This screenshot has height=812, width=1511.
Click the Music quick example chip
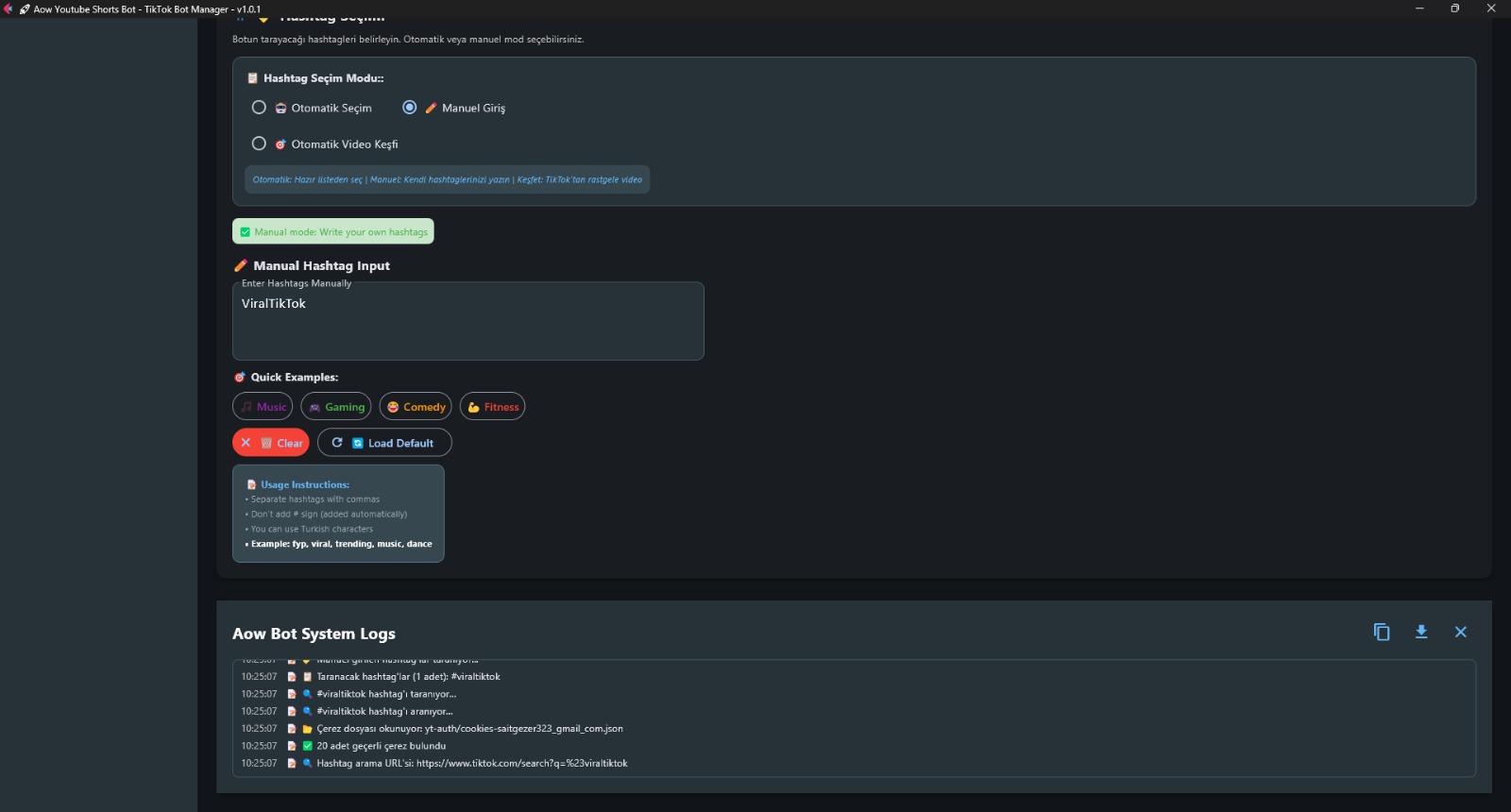[x=263, y=407]
